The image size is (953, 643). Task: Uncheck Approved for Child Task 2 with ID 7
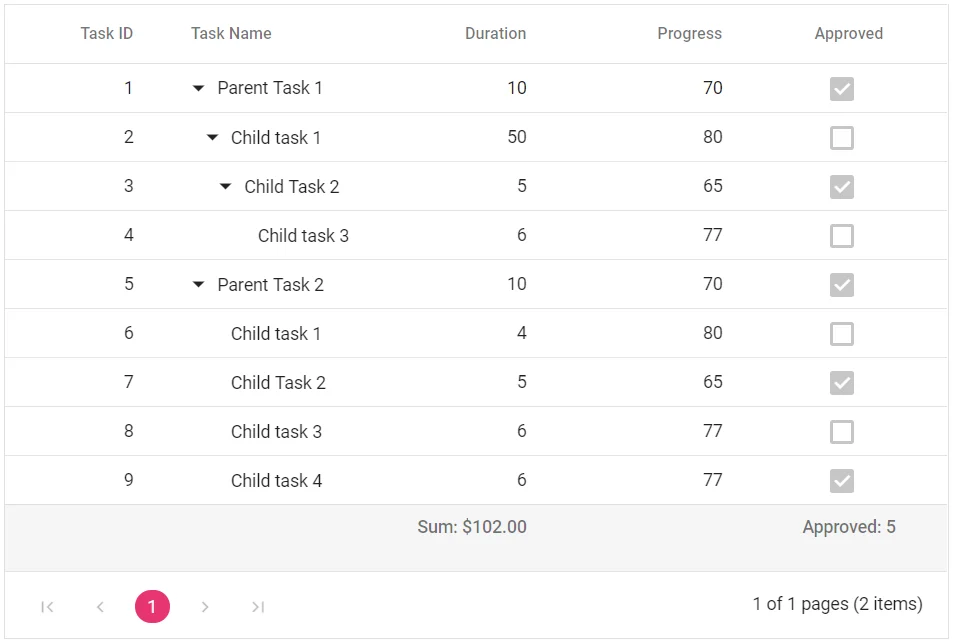[x=841, y=382]
